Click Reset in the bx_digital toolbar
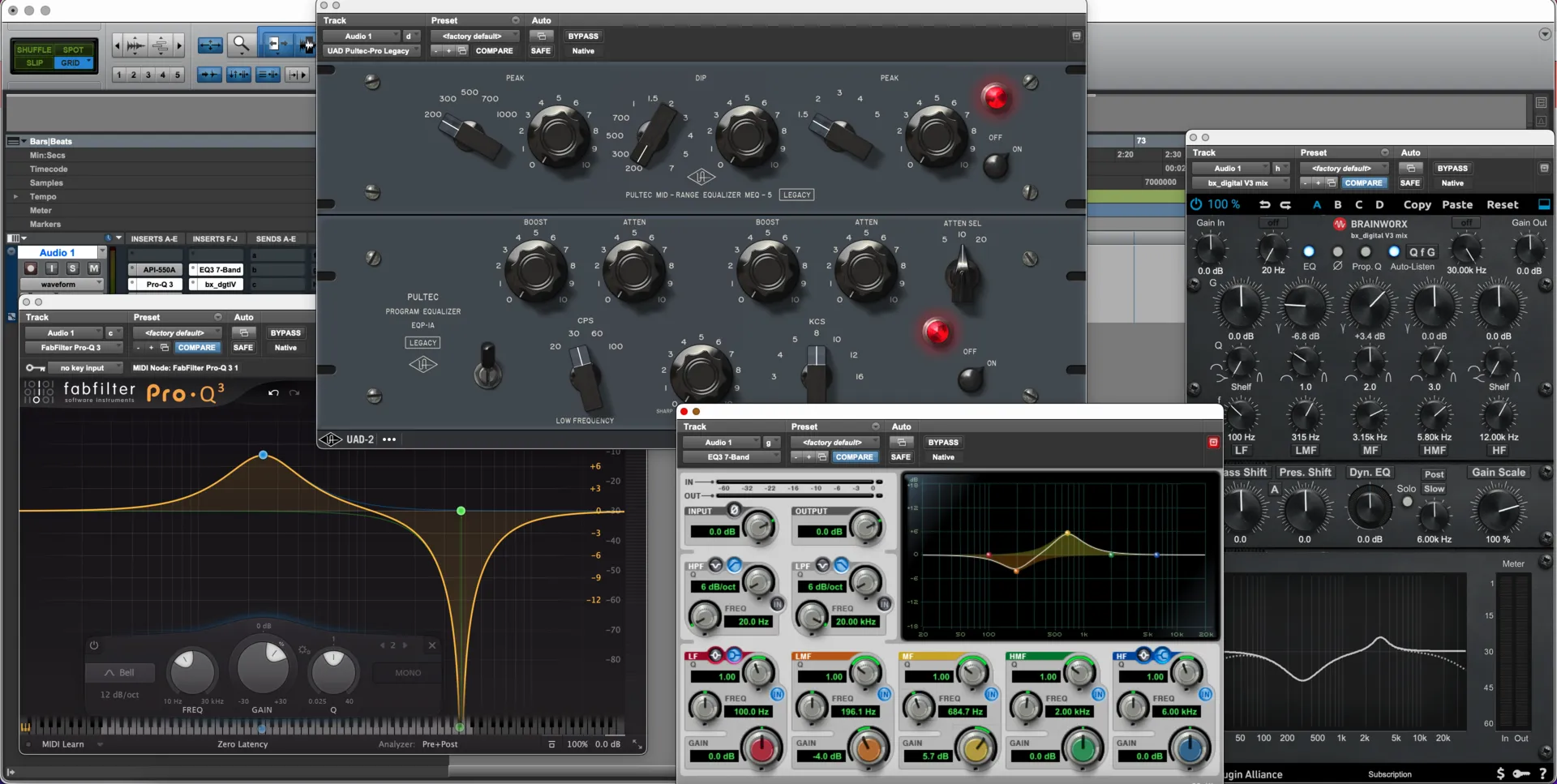 pyautogui.click(x=1502, y=205)
